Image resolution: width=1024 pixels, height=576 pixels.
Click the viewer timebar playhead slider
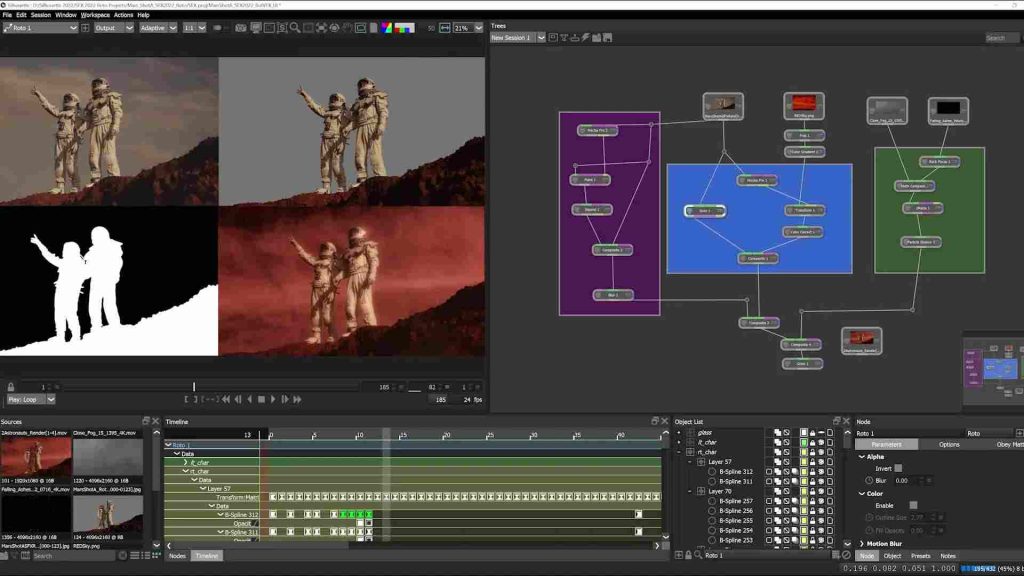click(x=194, y=387)
